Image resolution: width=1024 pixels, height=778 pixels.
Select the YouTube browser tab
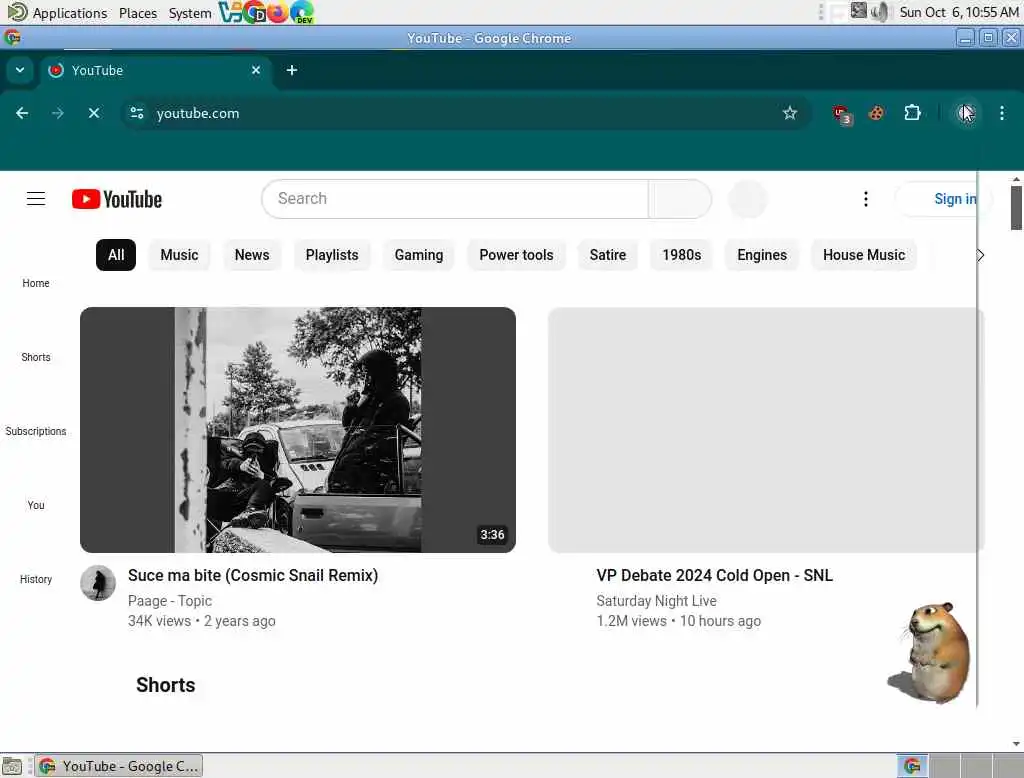(153, 70)
